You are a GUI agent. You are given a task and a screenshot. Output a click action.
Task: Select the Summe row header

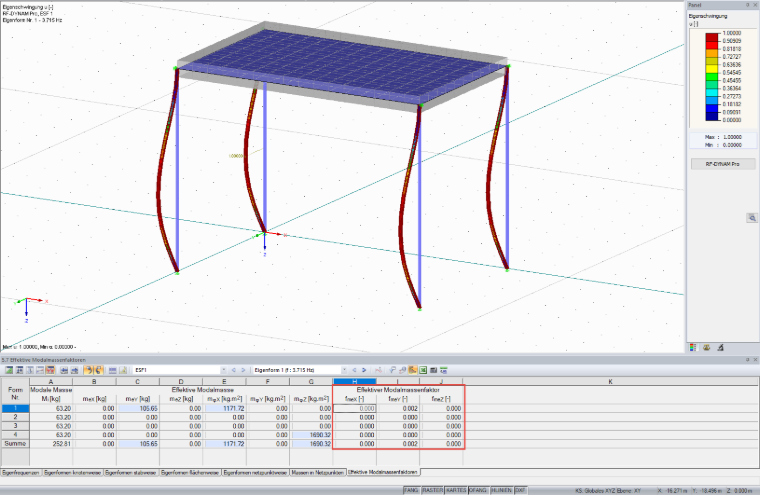click(x=15, y=444)
